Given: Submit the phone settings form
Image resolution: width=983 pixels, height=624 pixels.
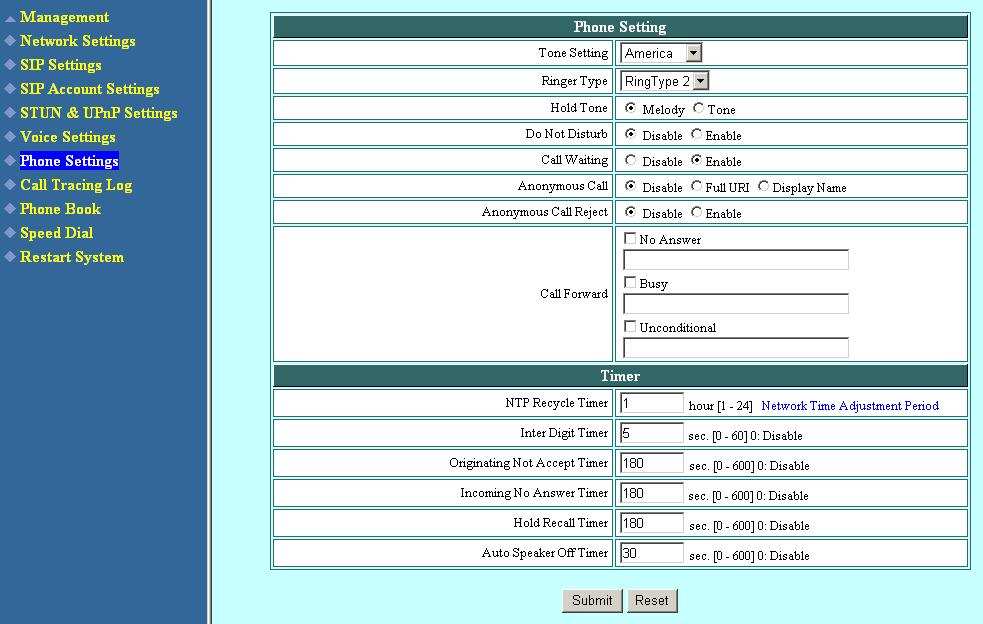Looking at the screenshot, I should [x=592, y=601].
